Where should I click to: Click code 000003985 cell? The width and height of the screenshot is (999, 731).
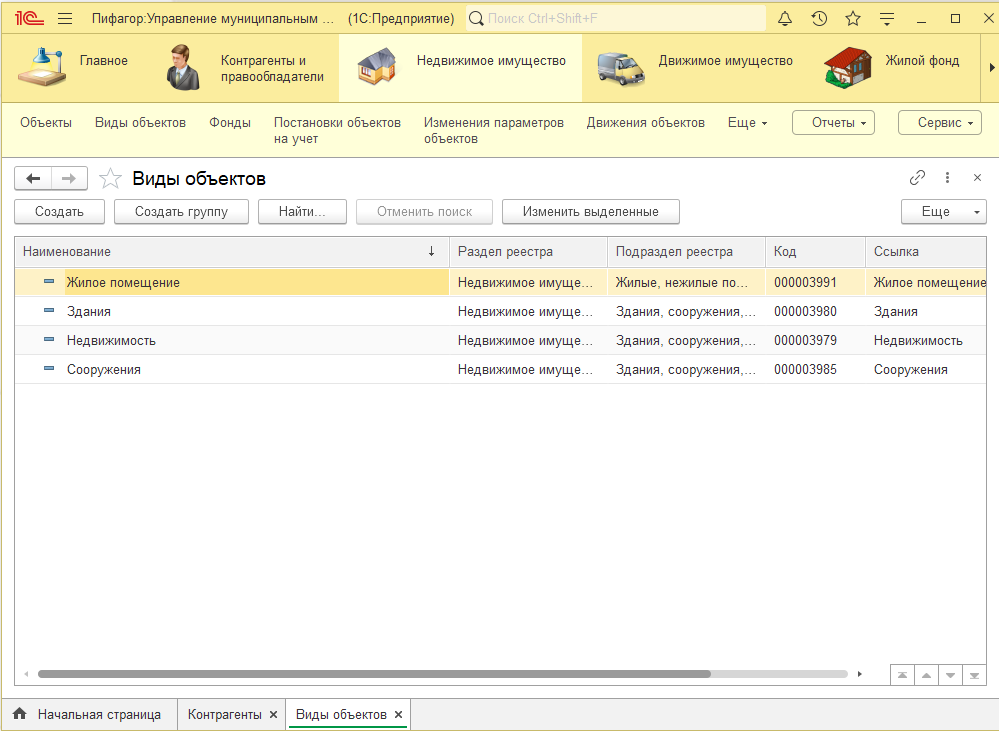[x=805, y=370]
